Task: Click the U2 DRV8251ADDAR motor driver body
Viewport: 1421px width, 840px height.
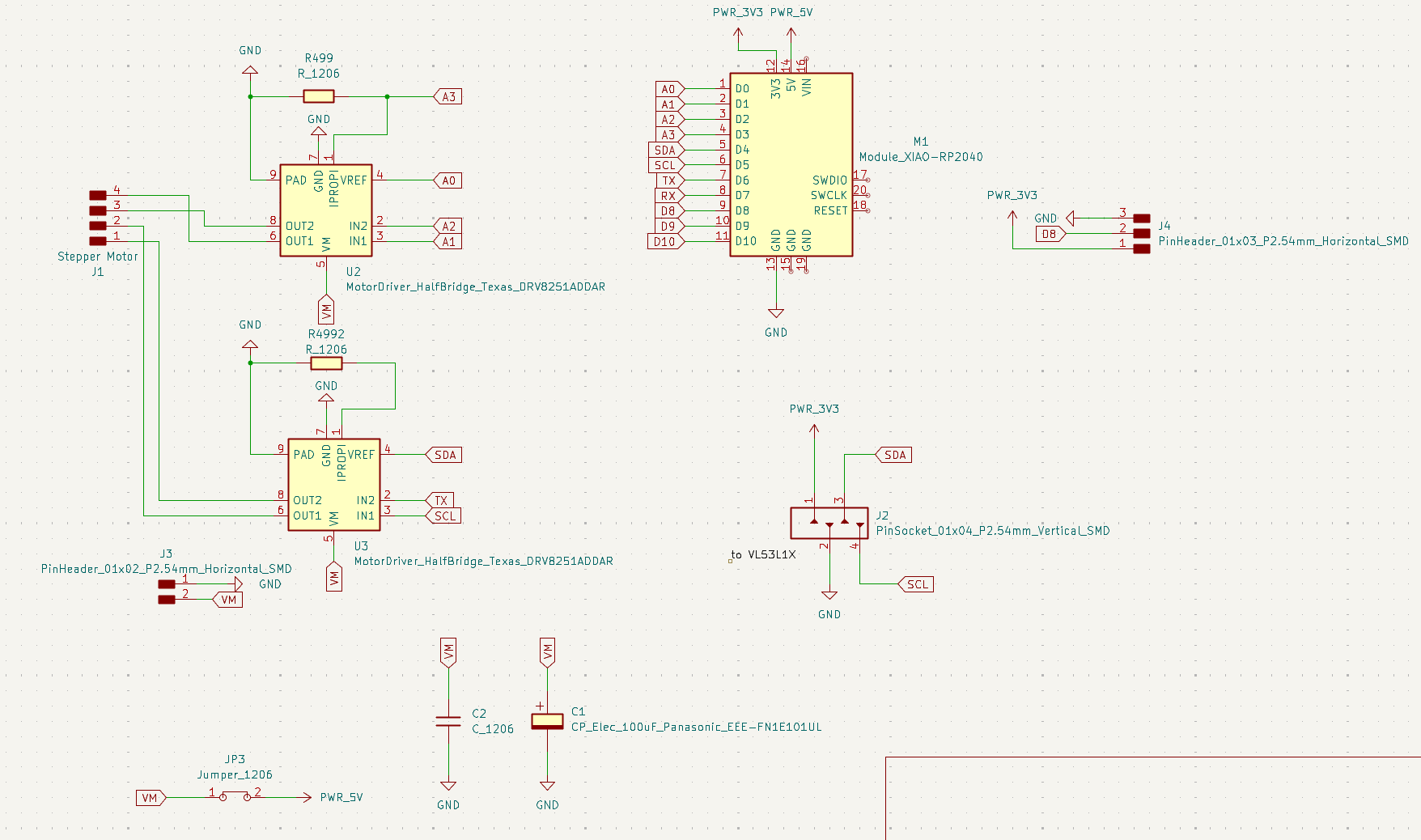Action: pyautogui.click(x=325, y=210)
